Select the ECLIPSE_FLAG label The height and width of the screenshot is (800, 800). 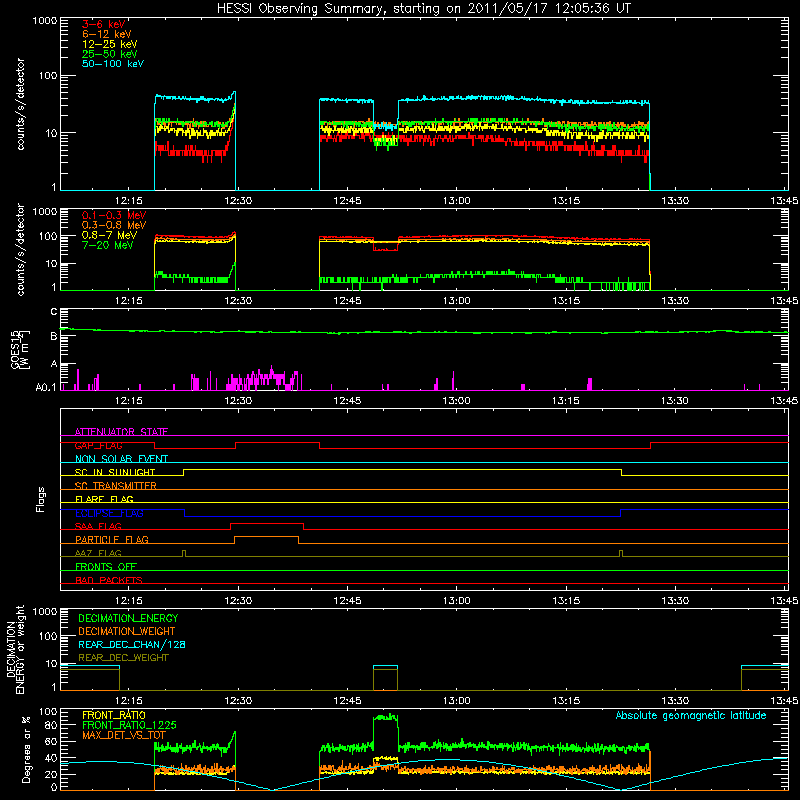click(109, 513)
